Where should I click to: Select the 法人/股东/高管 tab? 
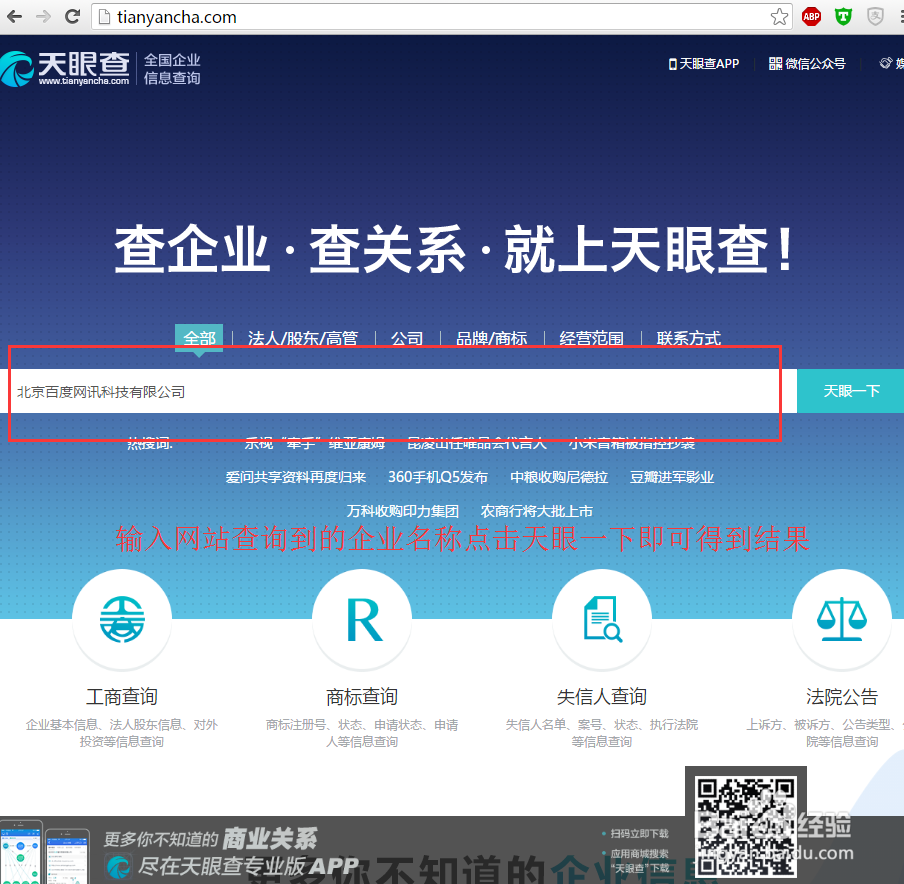coord(303,338)
